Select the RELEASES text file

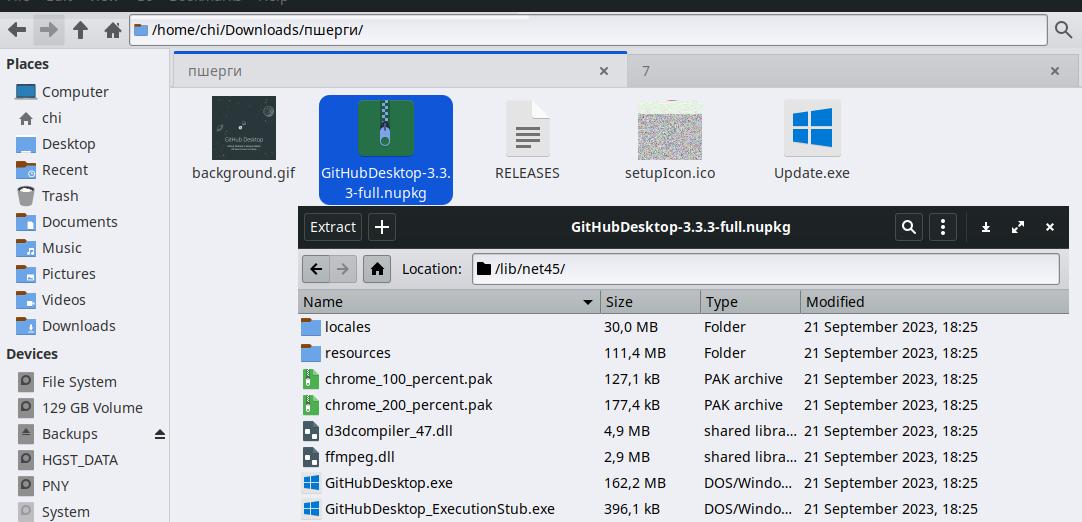click(x=527, y=139)
